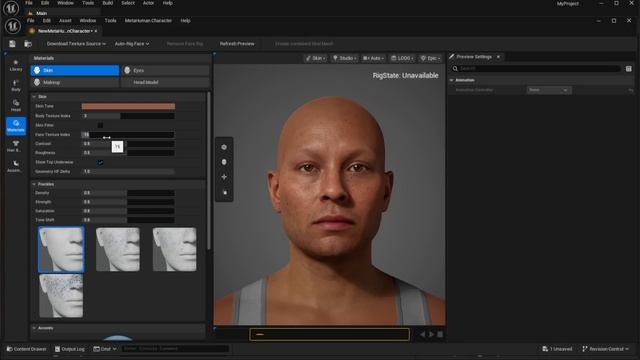Open the Skin viewport mode dropdown

[x=316, y=58]
